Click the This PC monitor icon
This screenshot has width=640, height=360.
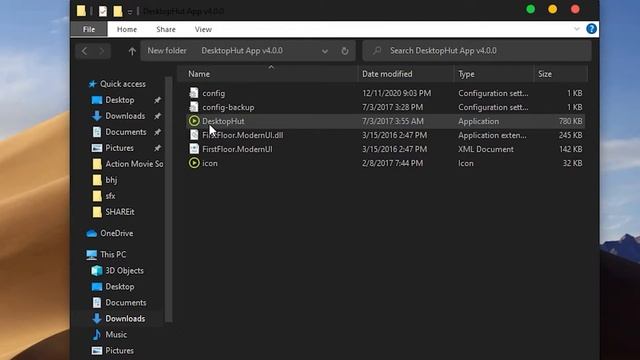click(91, 255)
